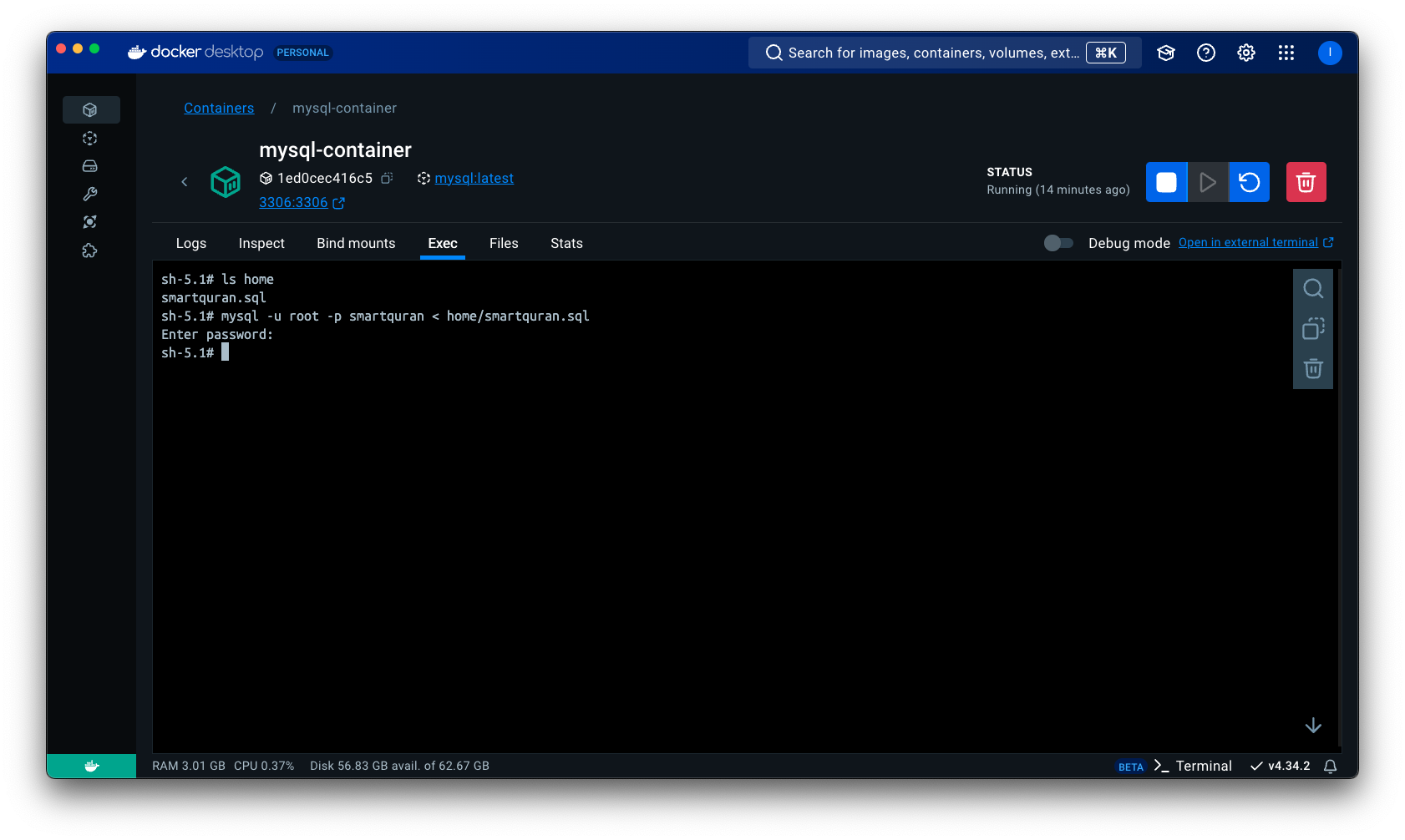
Task: Open Docker Scout in sidebar
Action: point(90,222)
